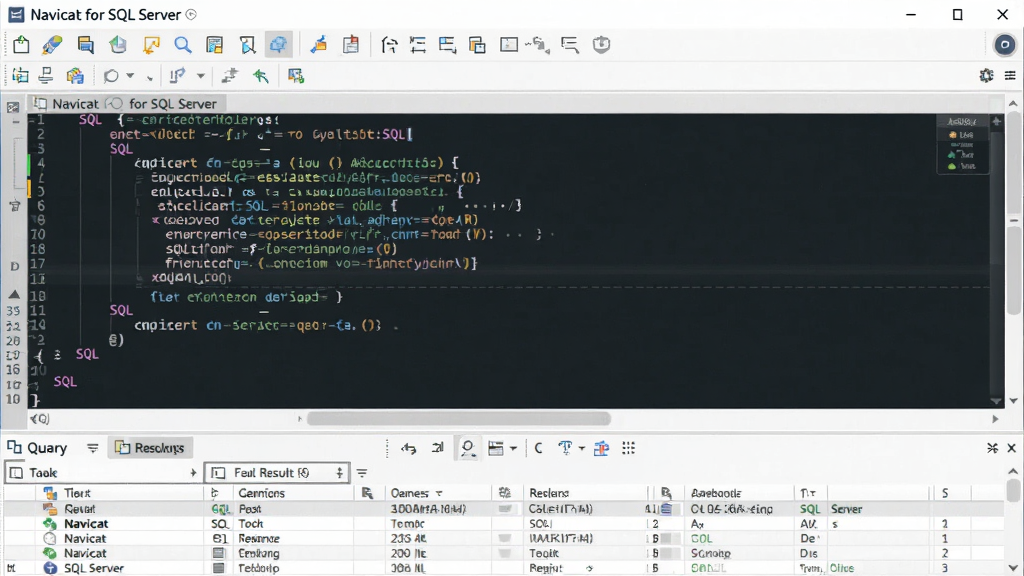1024x576 pixels.
Task: Open settings with the gear icon
Action: 986,76
